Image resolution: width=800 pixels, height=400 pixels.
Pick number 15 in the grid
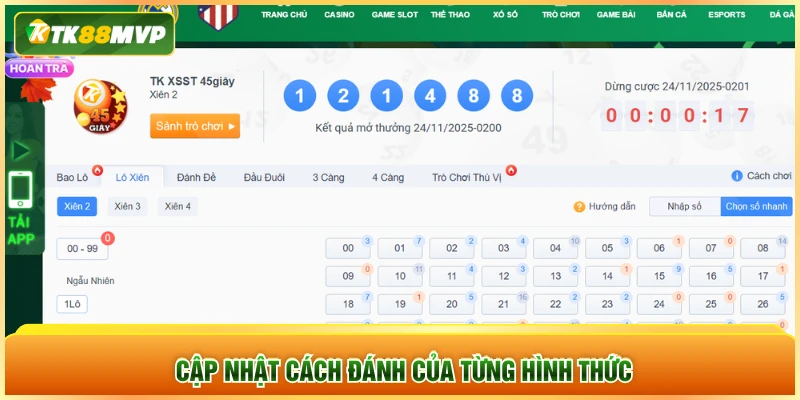[659, 277]
